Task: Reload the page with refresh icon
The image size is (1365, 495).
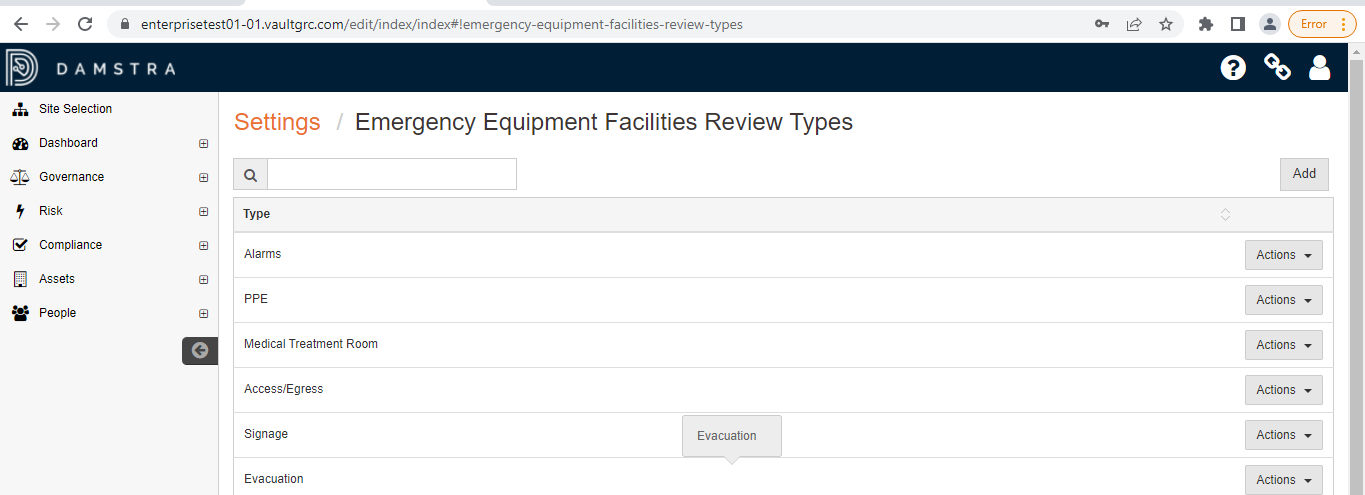Action: (x=85, y=24)
